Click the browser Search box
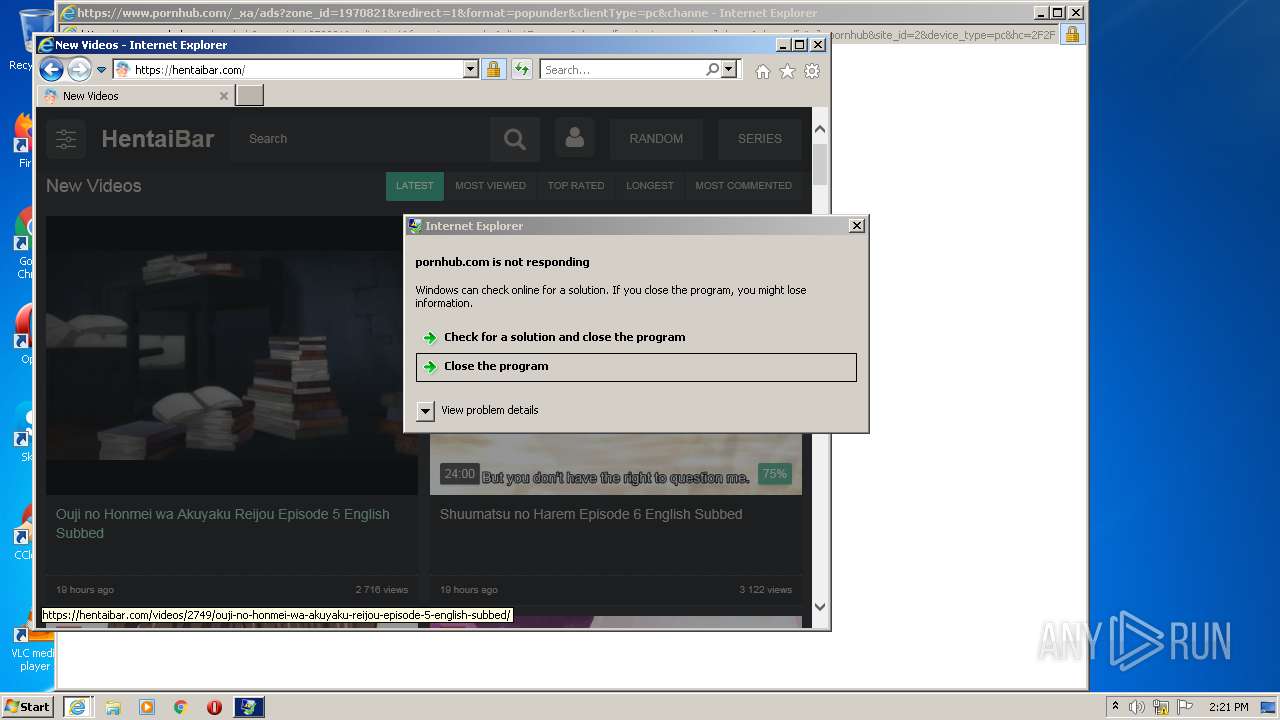This screenshot has width=1280, height=720. pyautogui.click(x=622, y=70)
